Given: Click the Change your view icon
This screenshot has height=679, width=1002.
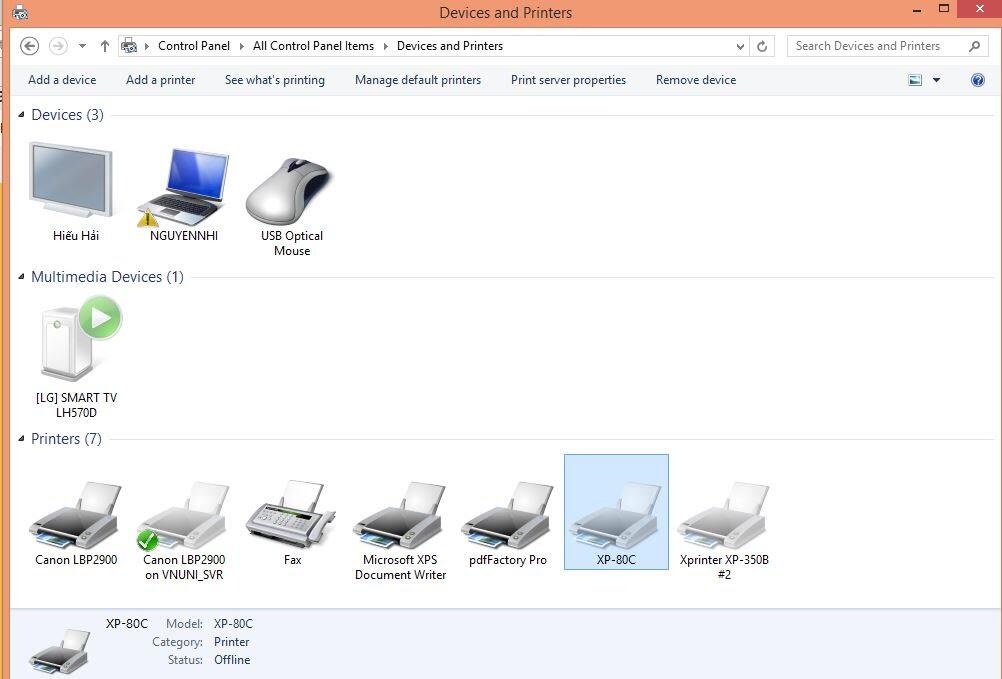Looking at the screenshot, I should point(915,80).
